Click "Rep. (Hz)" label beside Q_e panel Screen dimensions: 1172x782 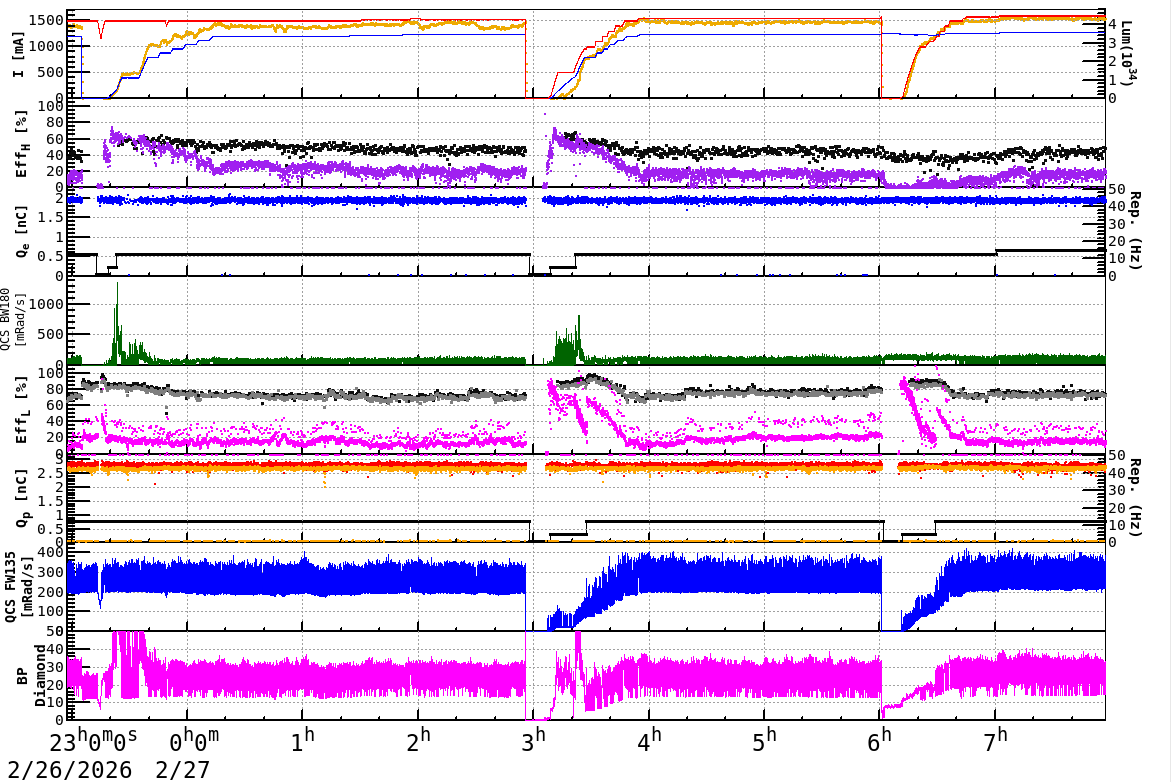tap(1135, 231)
